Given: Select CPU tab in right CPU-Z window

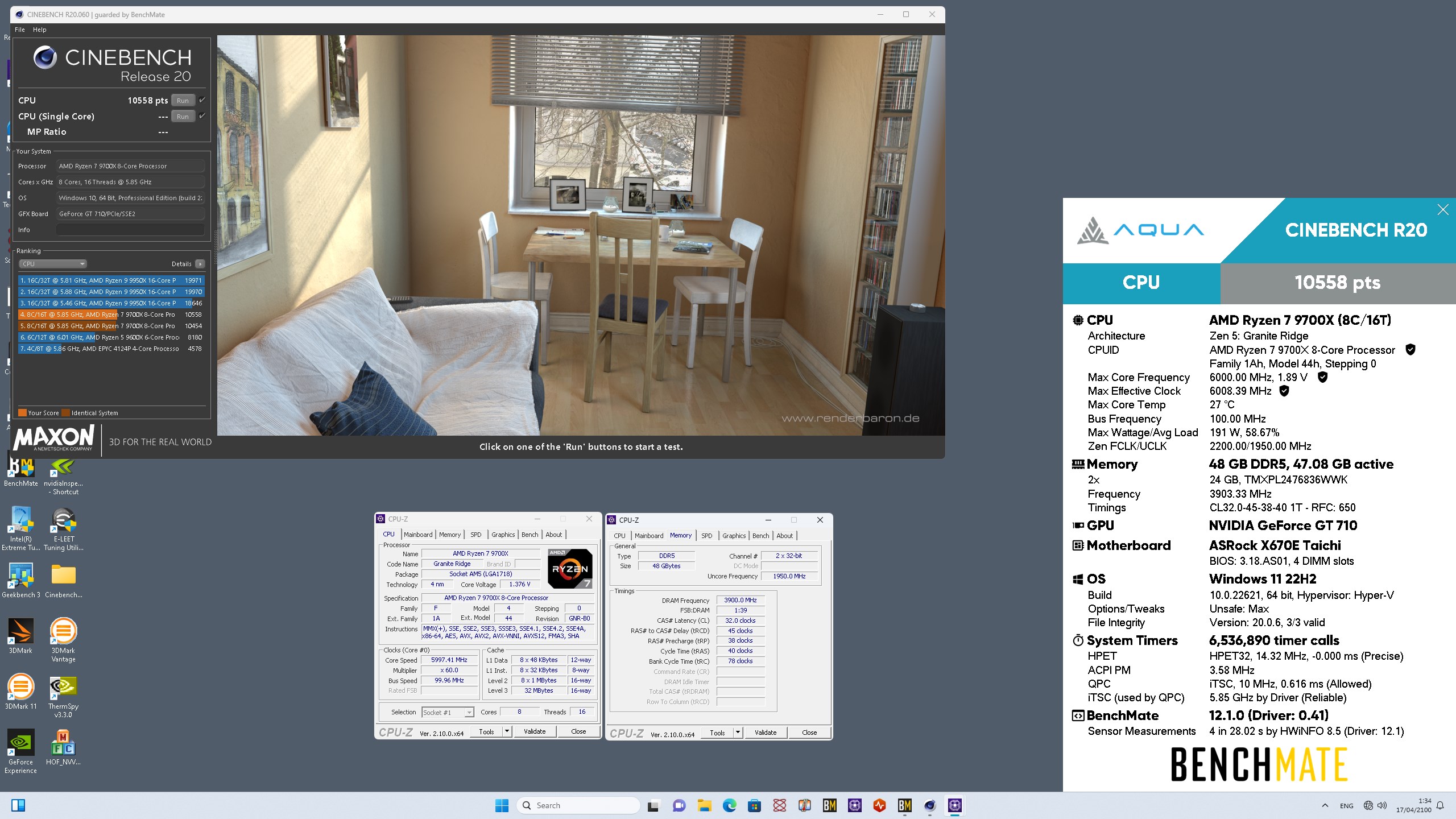Looking at the screenshot, I should [x=619, y=536].
